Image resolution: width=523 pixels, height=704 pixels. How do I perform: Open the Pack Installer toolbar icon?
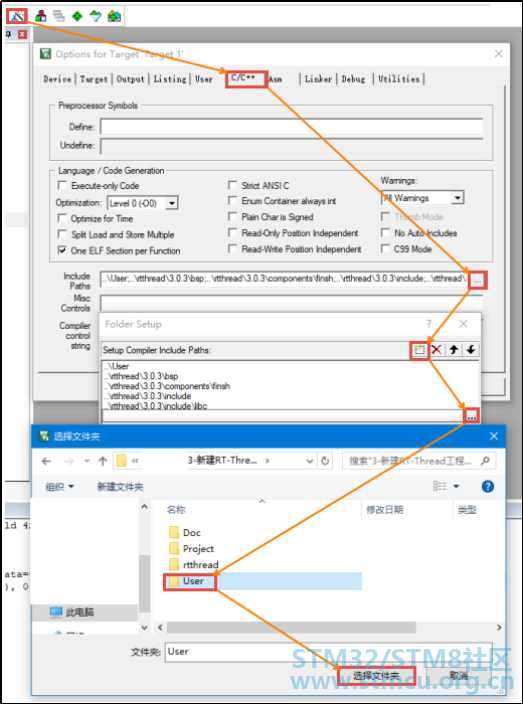114,17
